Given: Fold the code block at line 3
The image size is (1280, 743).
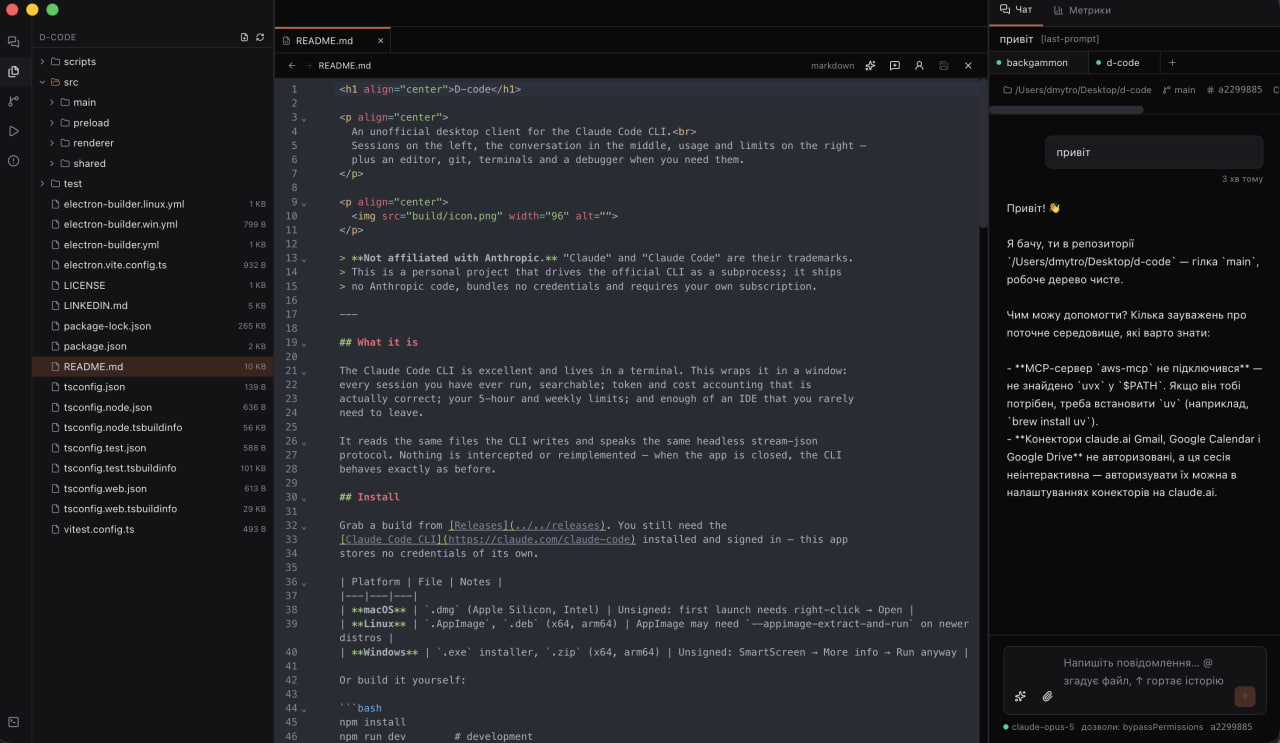Looking at the screenshot, I should (304, 118).
